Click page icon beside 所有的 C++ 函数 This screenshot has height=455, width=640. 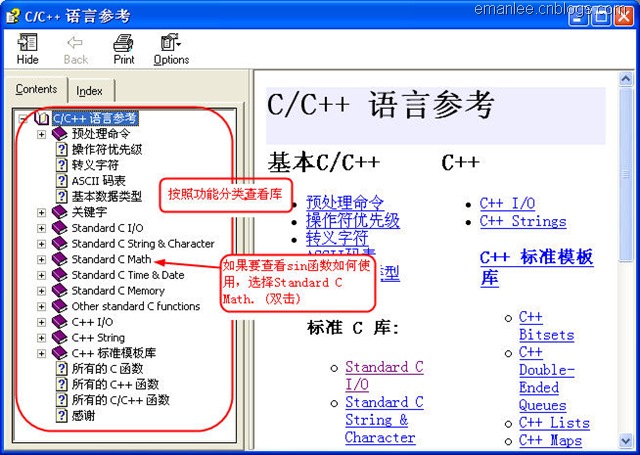pyautogui.click(x=61, y=384)
